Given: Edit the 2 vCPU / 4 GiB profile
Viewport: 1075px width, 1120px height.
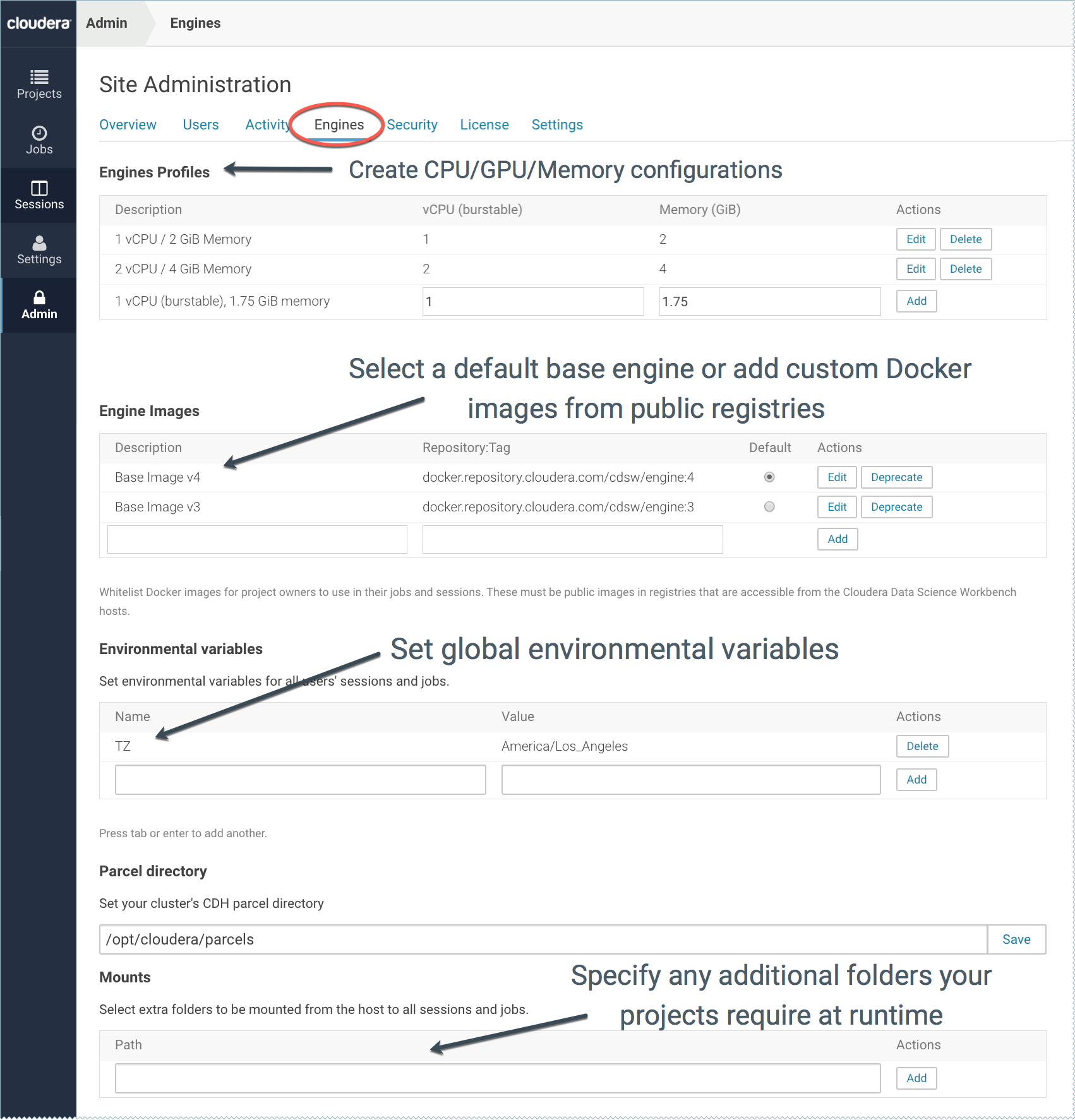Looking at the screenshot, I should [915, 269].
